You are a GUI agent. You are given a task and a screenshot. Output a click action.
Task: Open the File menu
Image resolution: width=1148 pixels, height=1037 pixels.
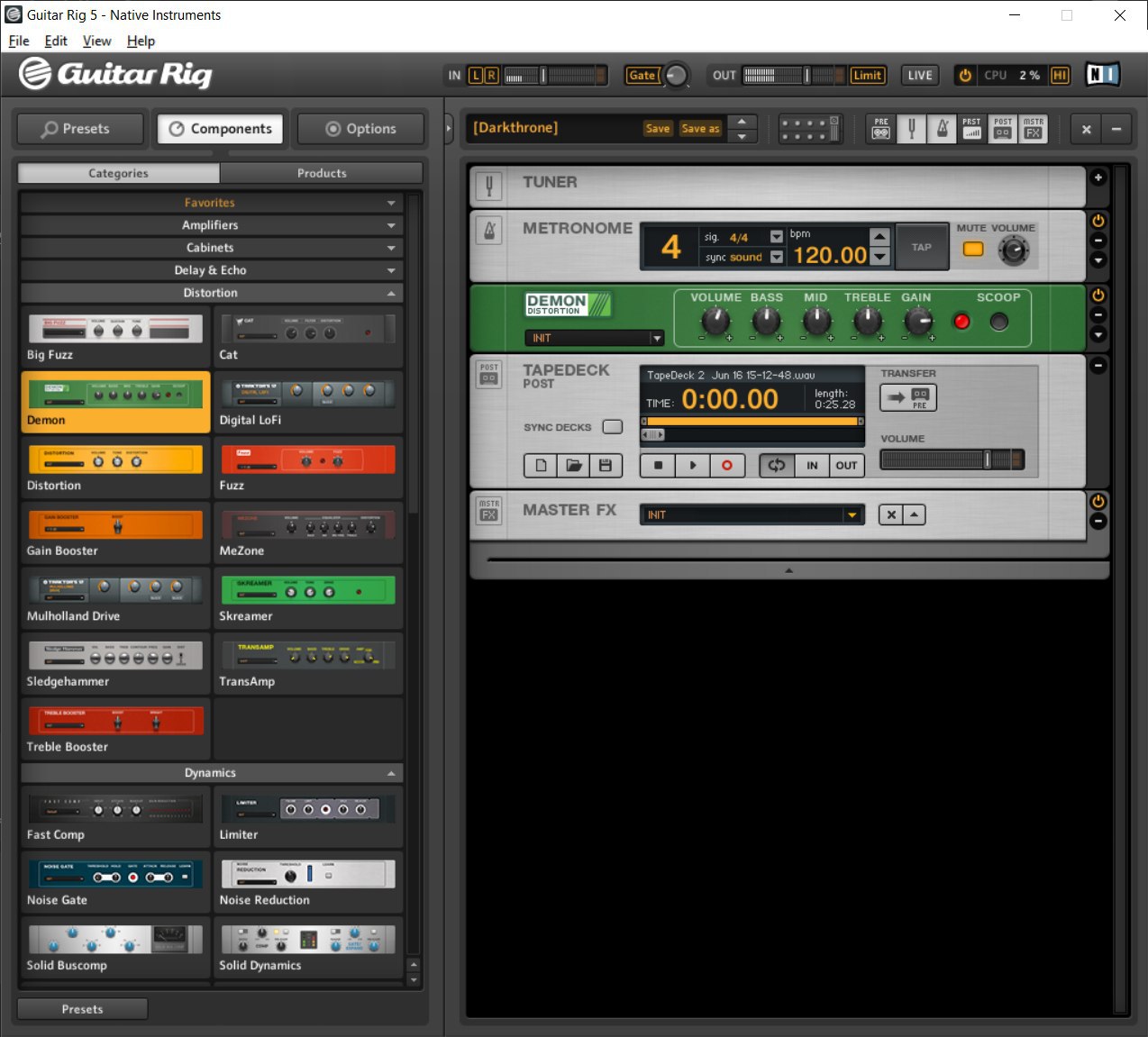coord(19,41)
